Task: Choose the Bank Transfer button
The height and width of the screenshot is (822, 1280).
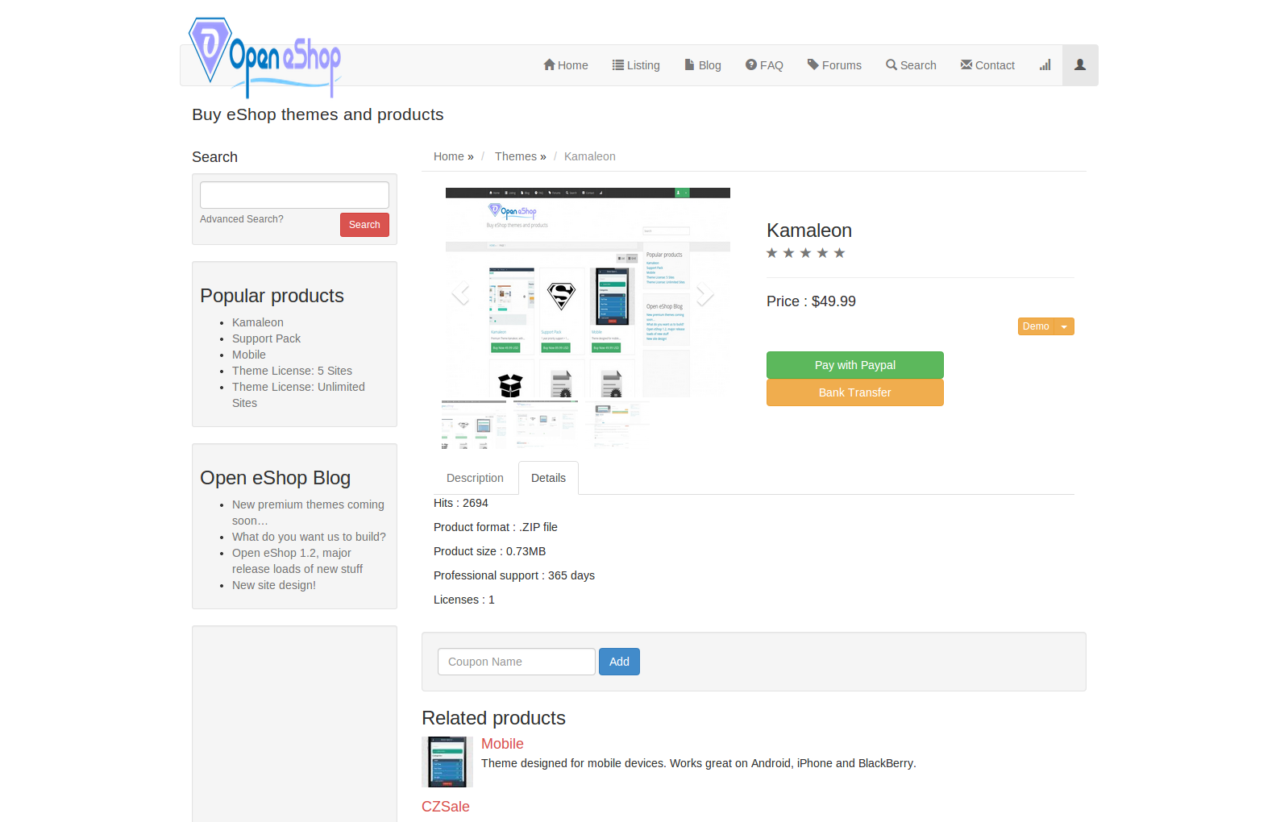Action: click(x=855, y=392)
